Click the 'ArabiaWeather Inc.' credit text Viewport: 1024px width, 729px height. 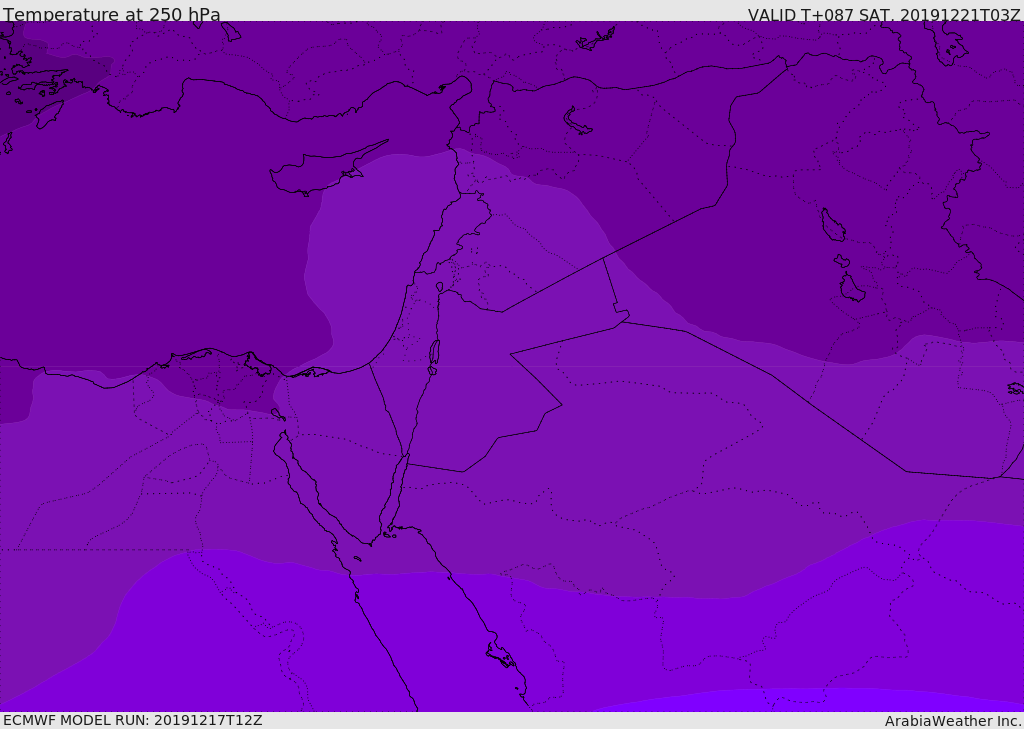(953, 721)
